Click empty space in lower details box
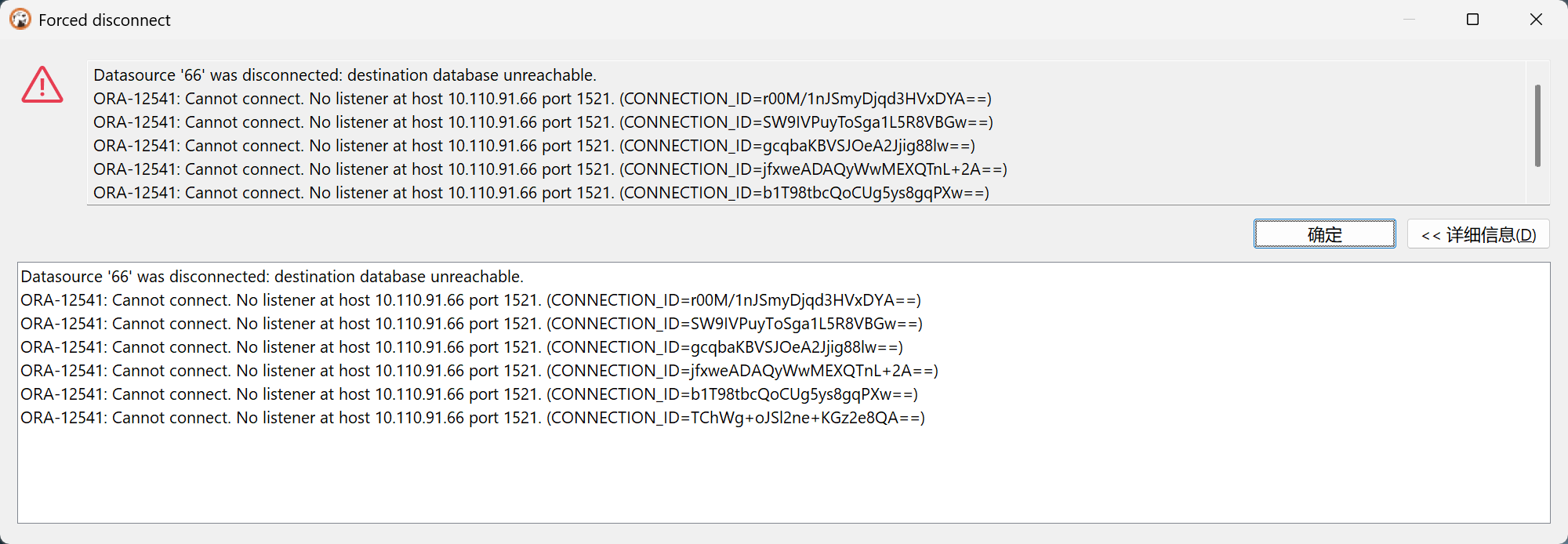 [784, 478]
